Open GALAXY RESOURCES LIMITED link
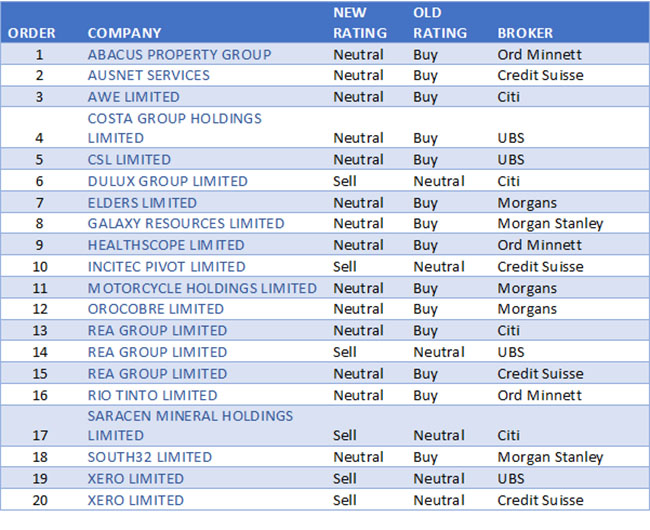Viewport: 650px width, 530px height. (186, 224)
